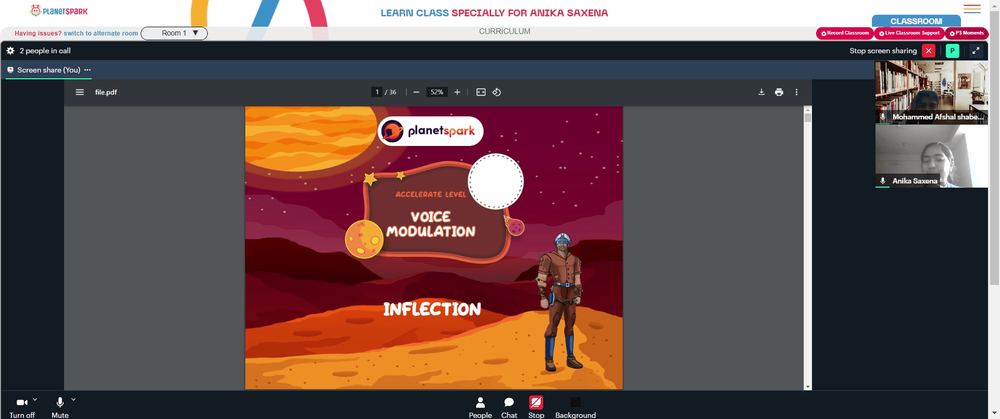Enter fullscreen call view
Screen dimensions: 1000x419
pos(976,51)
